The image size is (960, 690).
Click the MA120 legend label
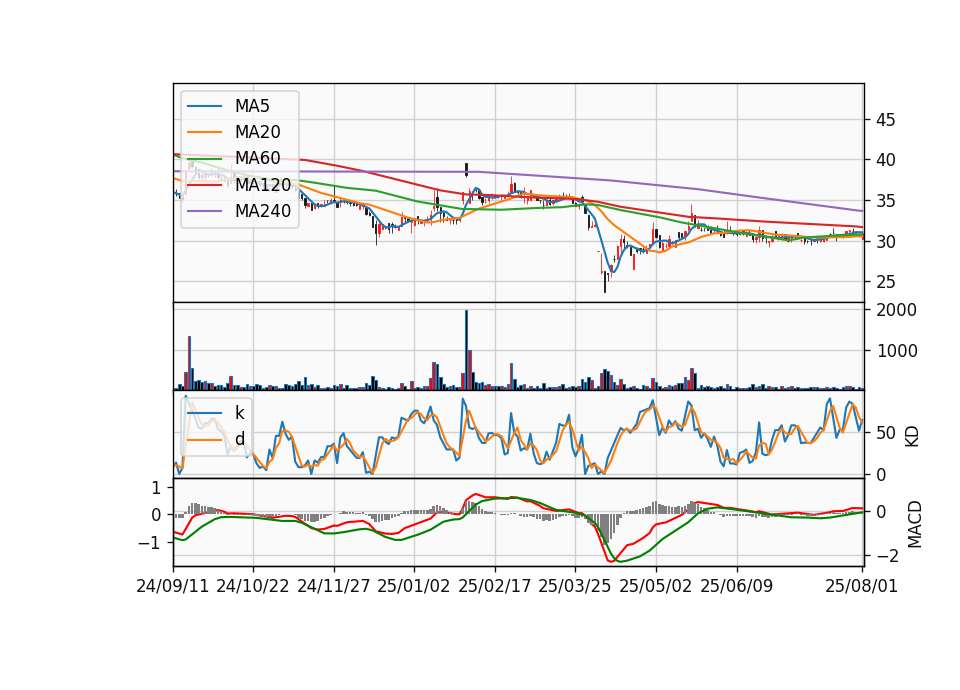tap(263, 185)
